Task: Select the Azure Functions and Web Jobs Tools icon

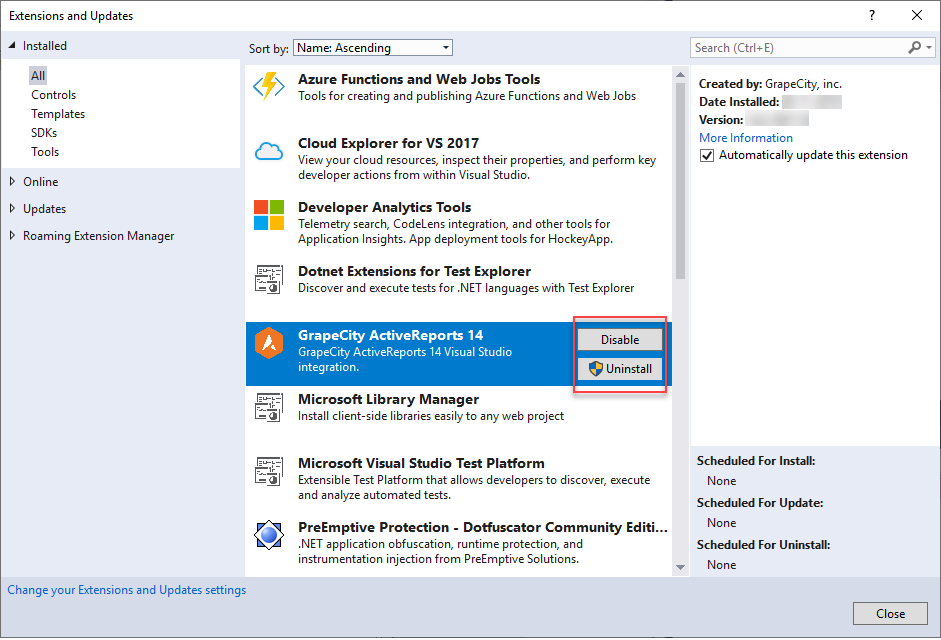Action: [x=268, y=87]
